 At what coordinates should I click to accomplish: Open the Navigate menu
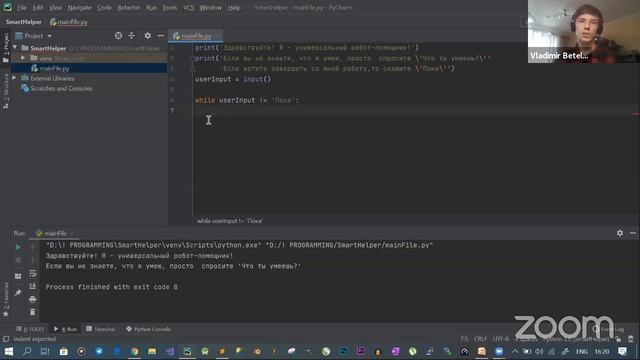click(79, 7)
